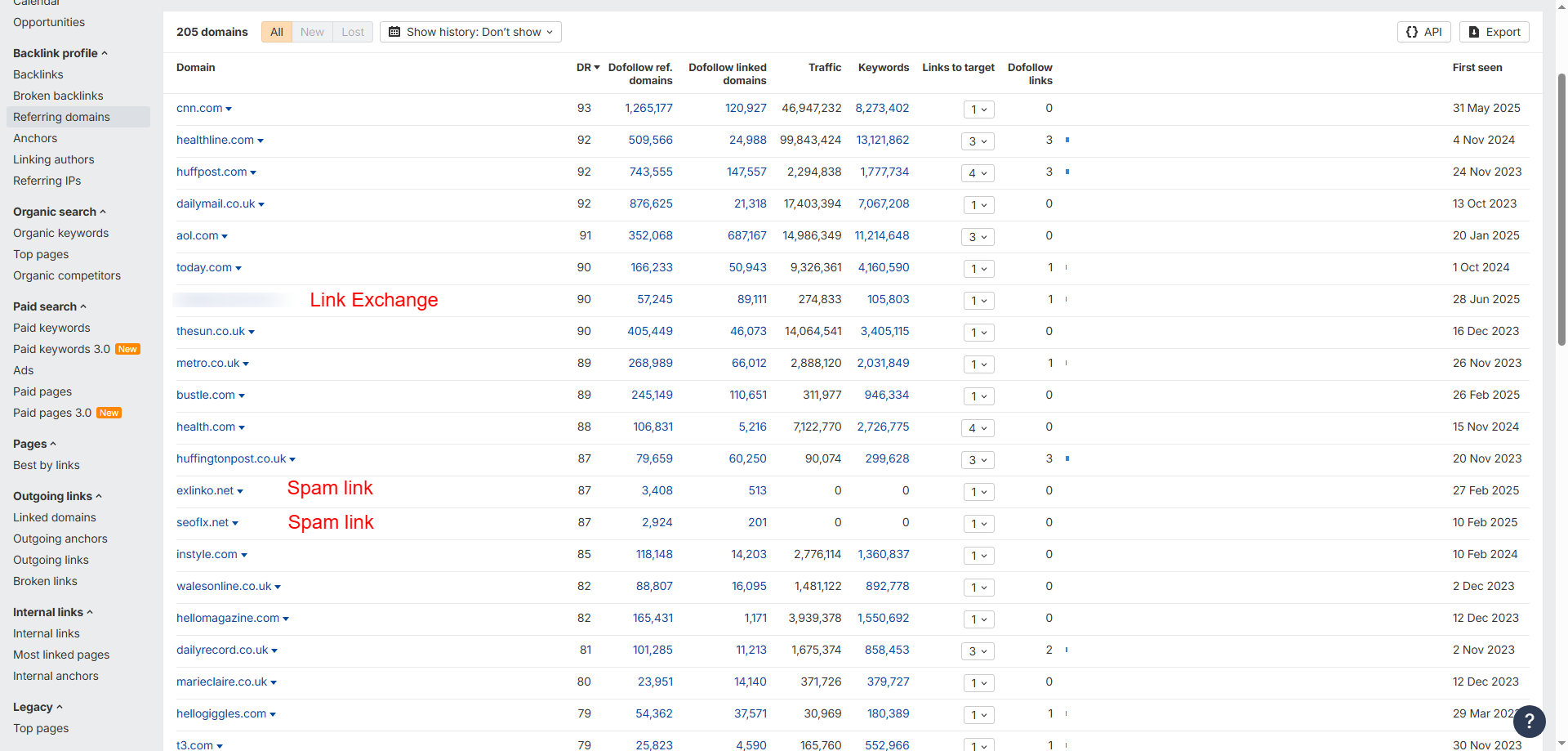Open Links to target dropdown for huffingtonpost.co.uk
Screen dimensions: 1568x751
[978, 460]
